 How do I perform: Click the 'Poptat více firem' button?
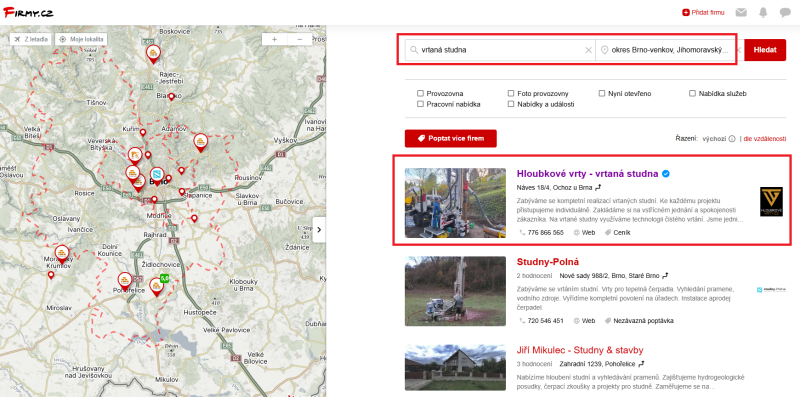451,138
